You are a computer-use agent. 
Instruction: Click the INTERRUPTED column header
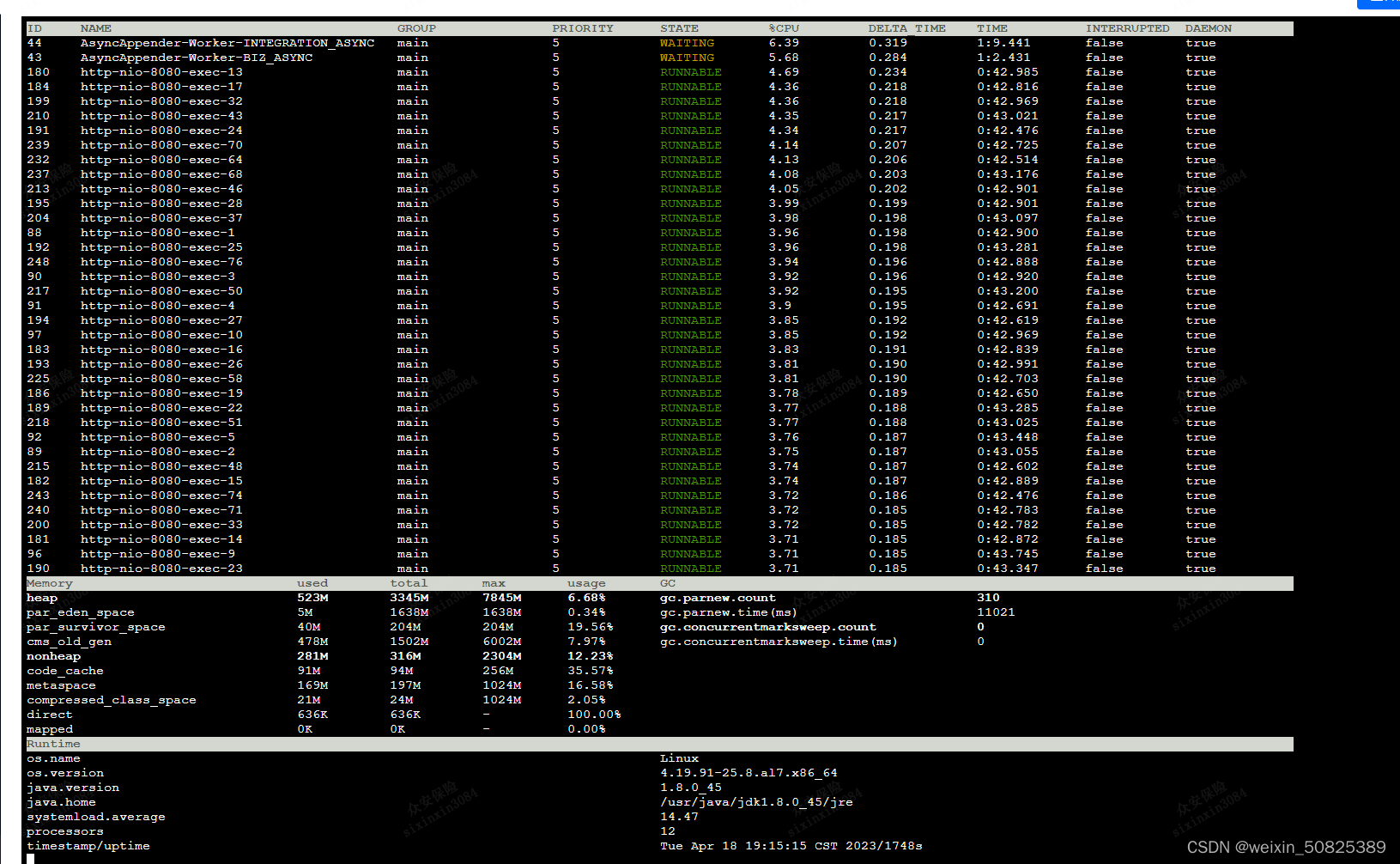coord(1127,28)
